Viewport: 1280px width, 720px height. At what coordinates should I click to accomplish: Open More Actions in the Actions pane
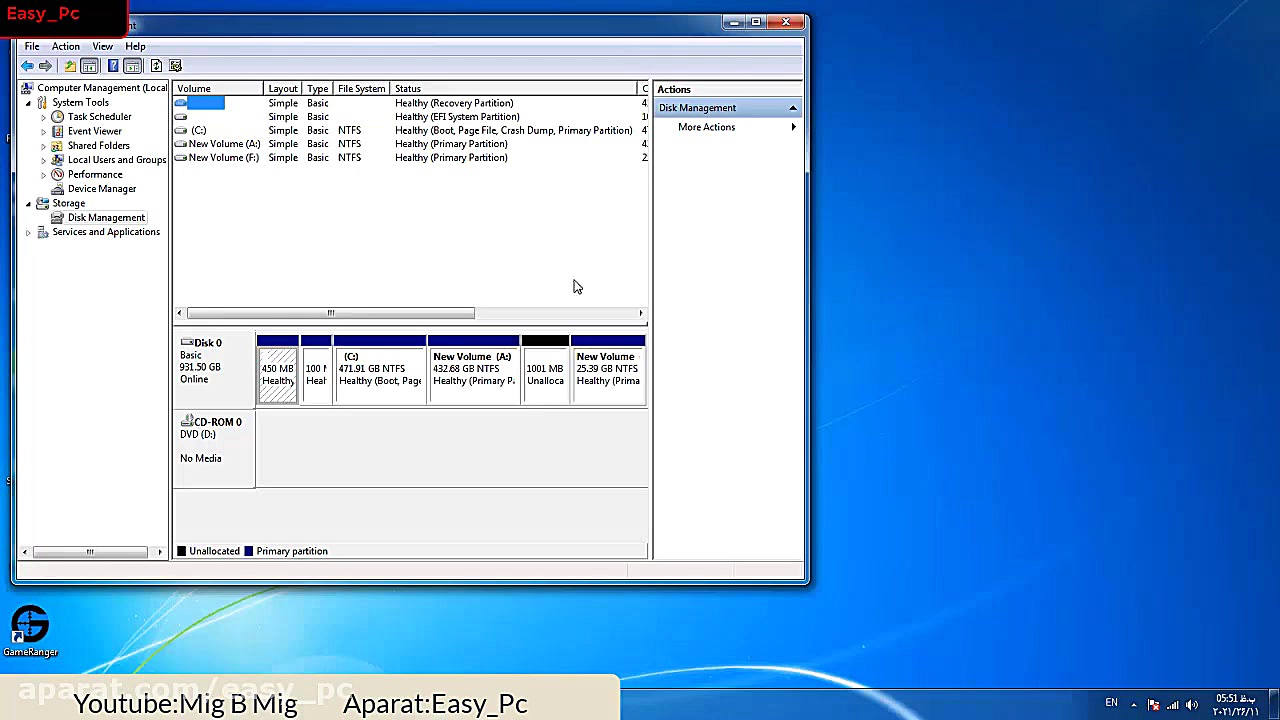[706, 127]
